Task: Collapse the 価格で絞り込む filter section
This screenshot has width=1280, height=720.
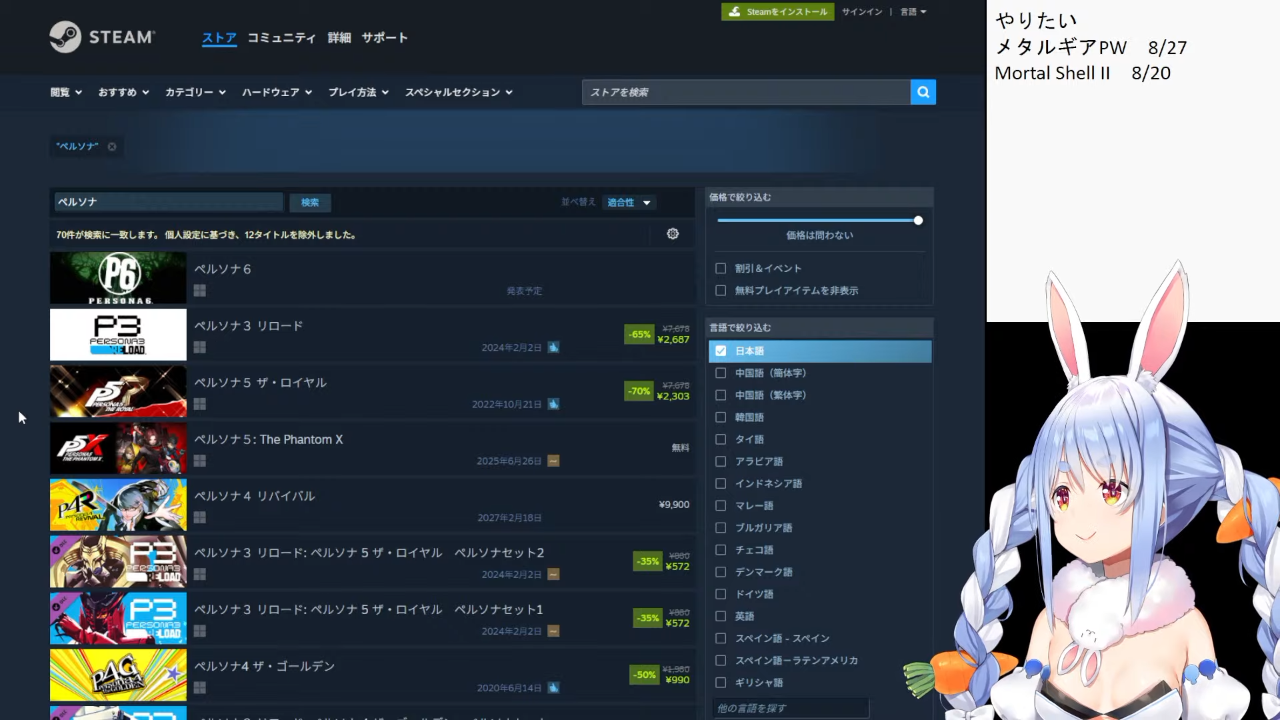Action: click(x=819, y=197)
